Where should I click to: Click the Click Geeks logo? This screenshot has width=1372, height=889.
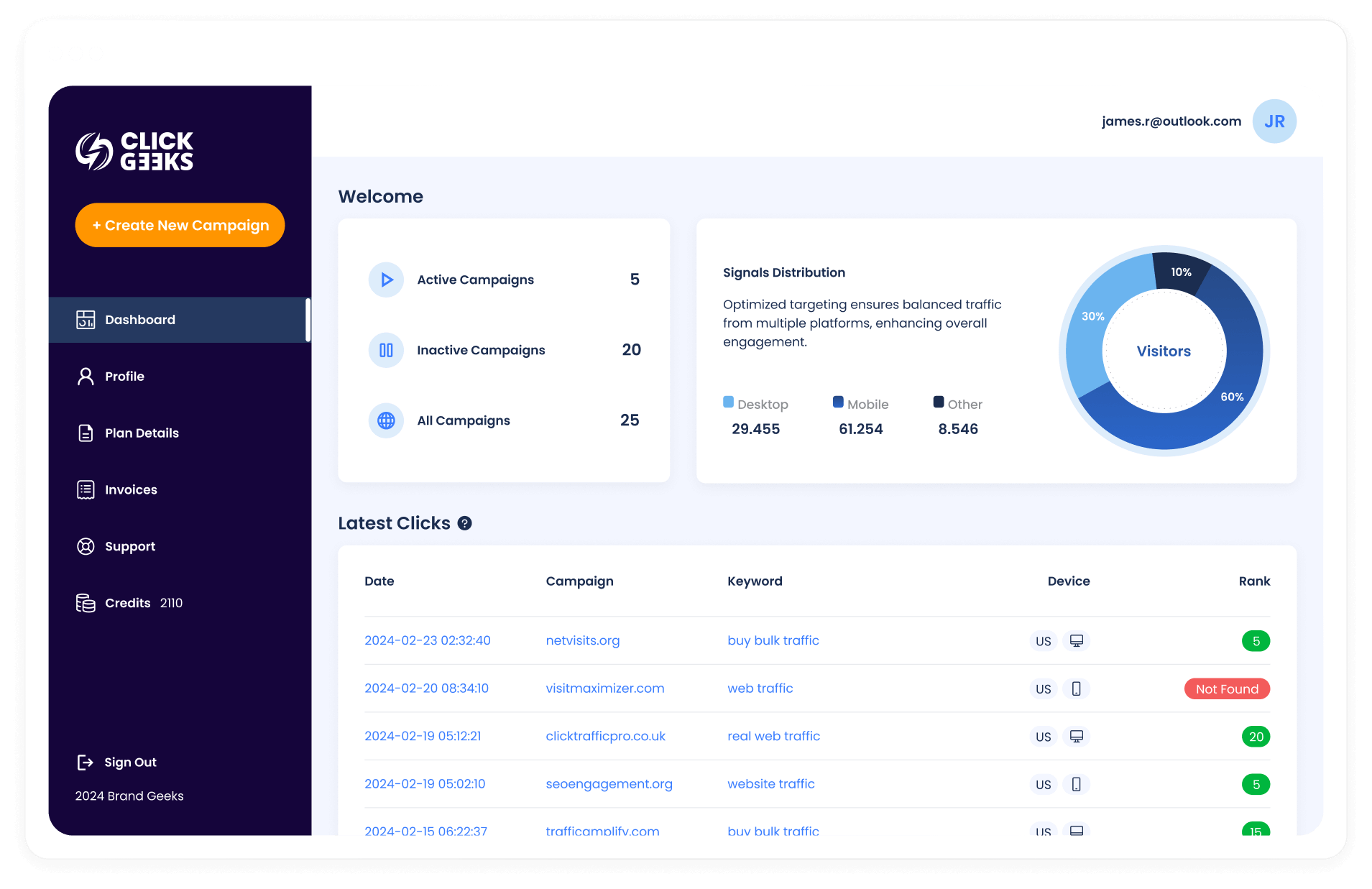134,151
